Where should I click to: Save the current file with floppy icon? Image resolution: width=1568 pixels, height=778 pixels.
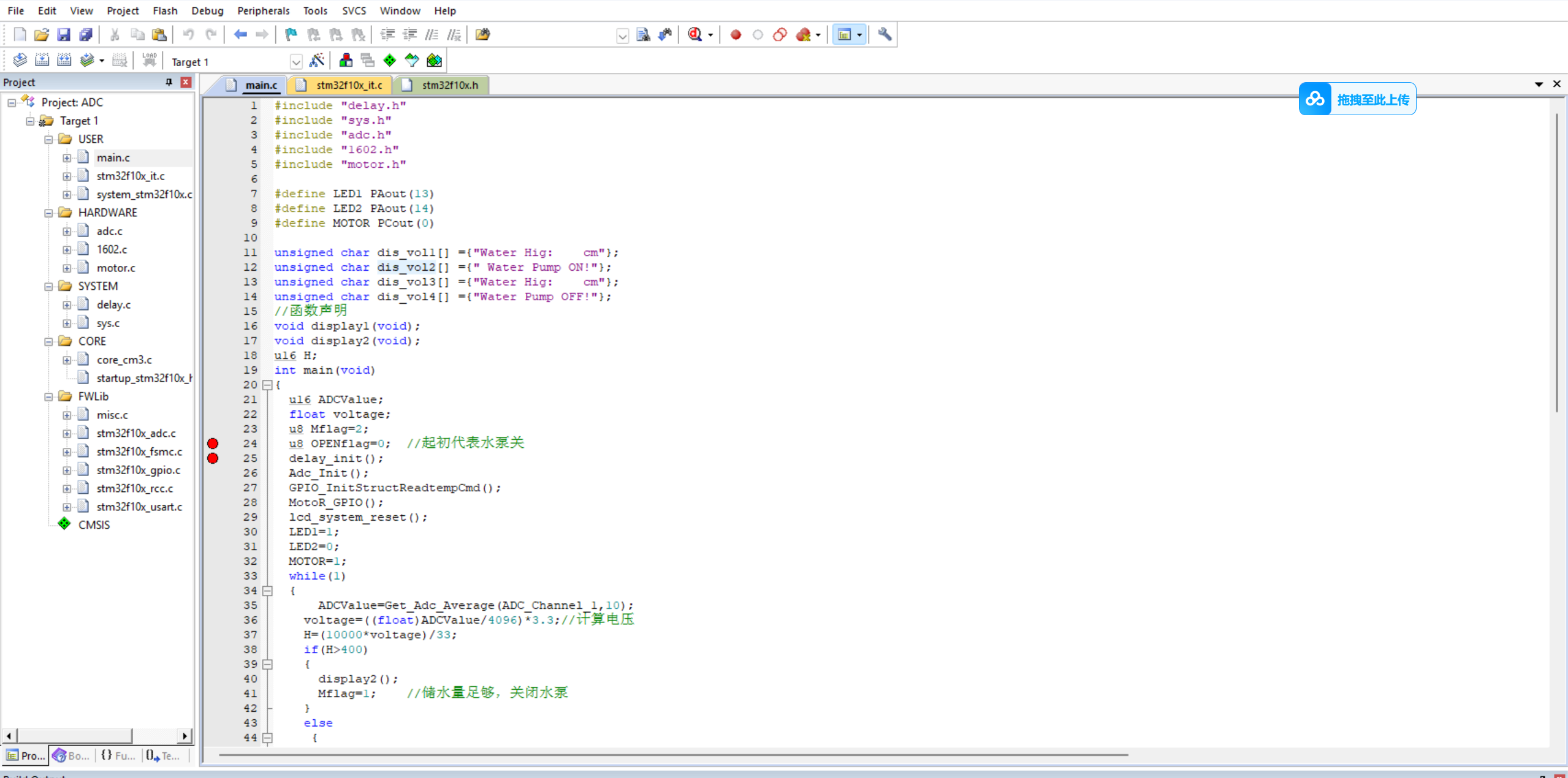click(x=63, y=34)
